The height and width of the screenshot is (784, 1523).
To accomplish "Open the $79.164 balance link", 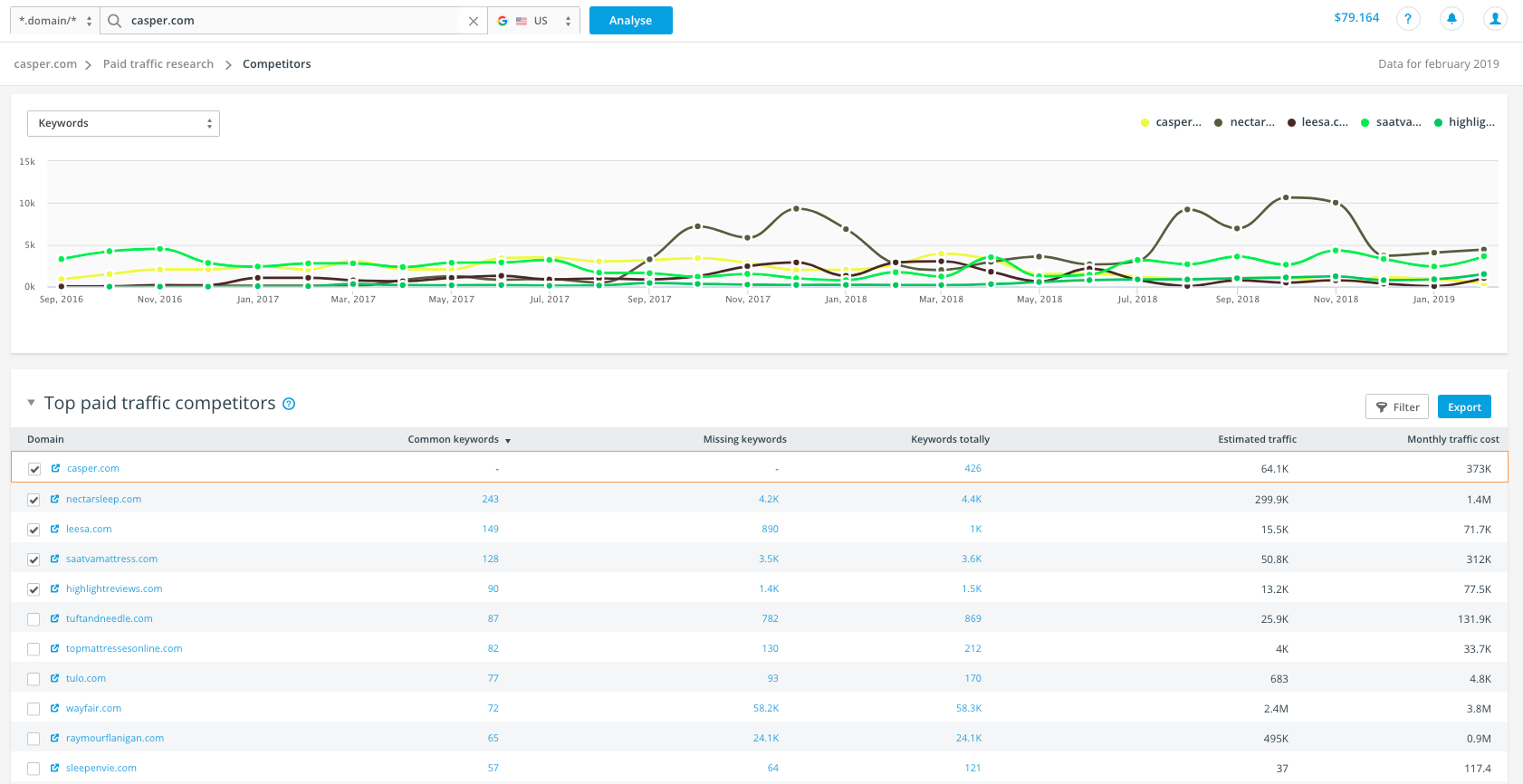I will (x=1356, y=17).
